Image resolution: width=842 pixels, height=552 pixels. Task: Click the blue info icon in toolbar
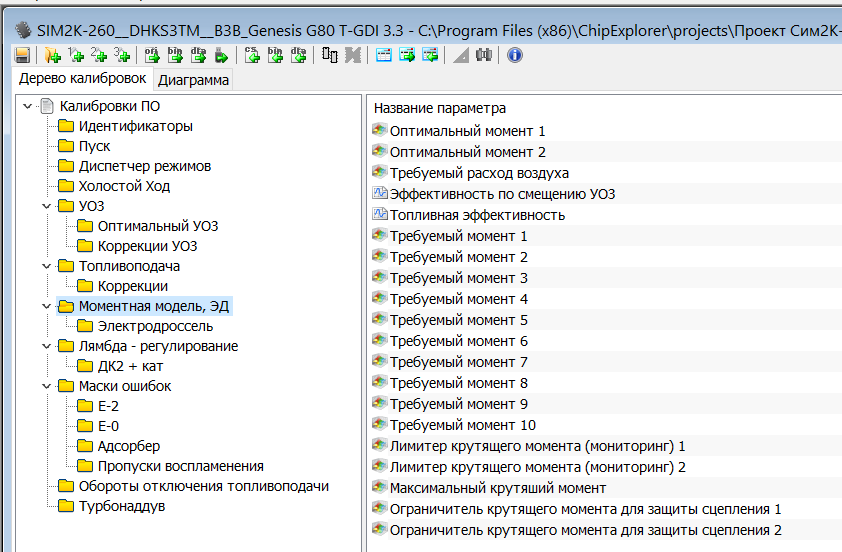click(x=515, y=56)
